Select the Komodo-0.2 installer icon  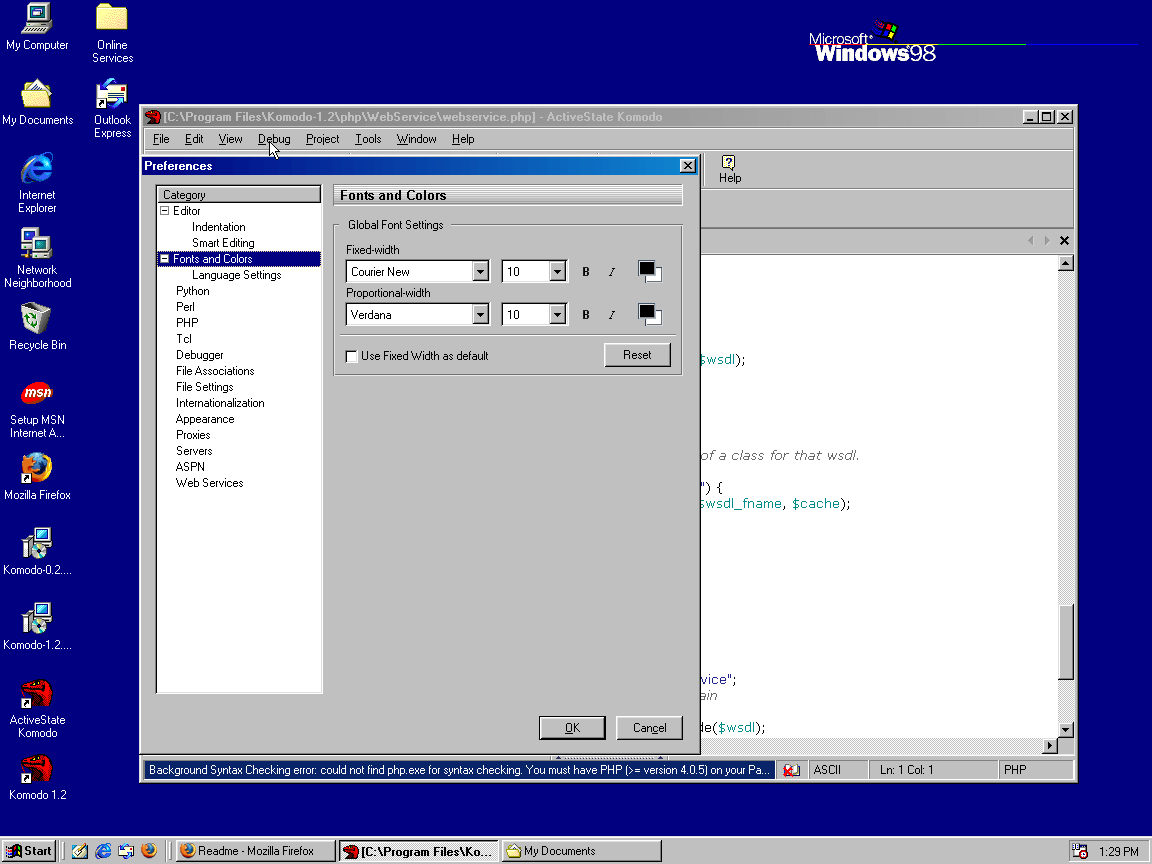37,552
